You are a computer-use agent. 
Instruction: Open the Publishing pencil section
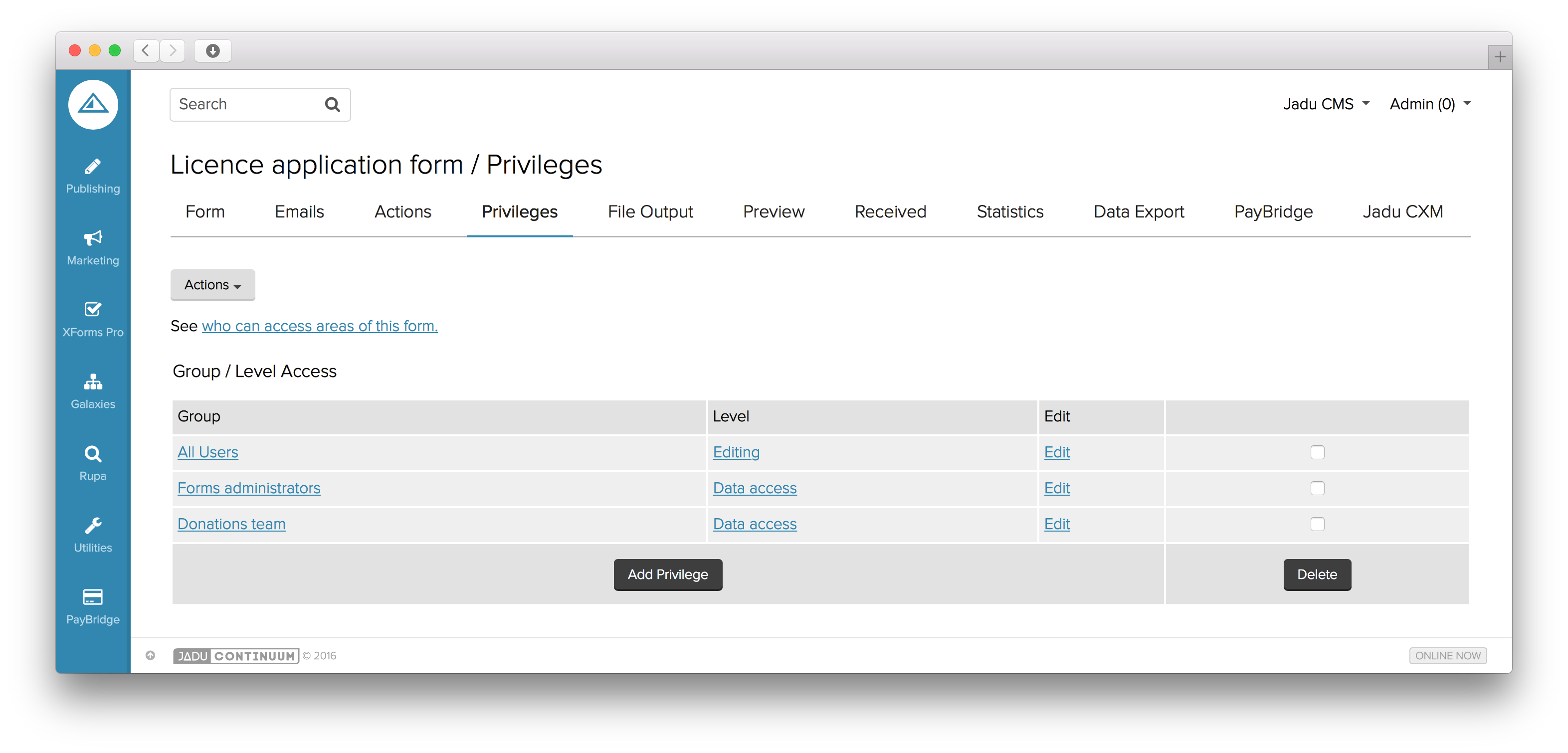click(93, 177)
